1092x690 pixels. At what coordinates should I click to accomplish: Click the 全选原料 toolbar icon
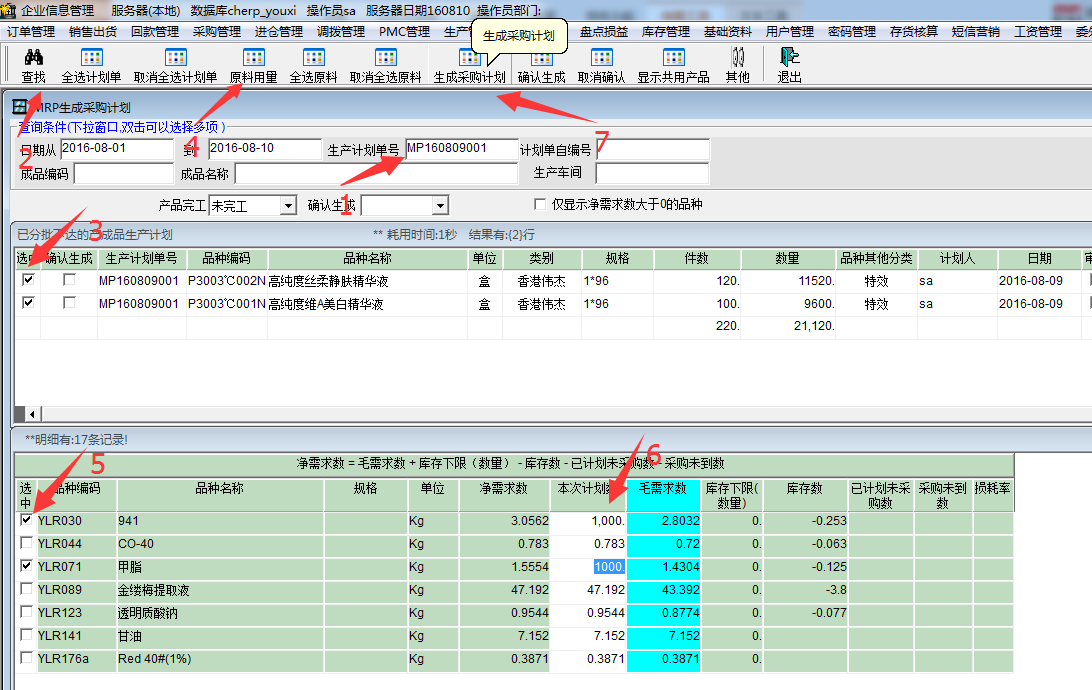[x=313, y=58]
